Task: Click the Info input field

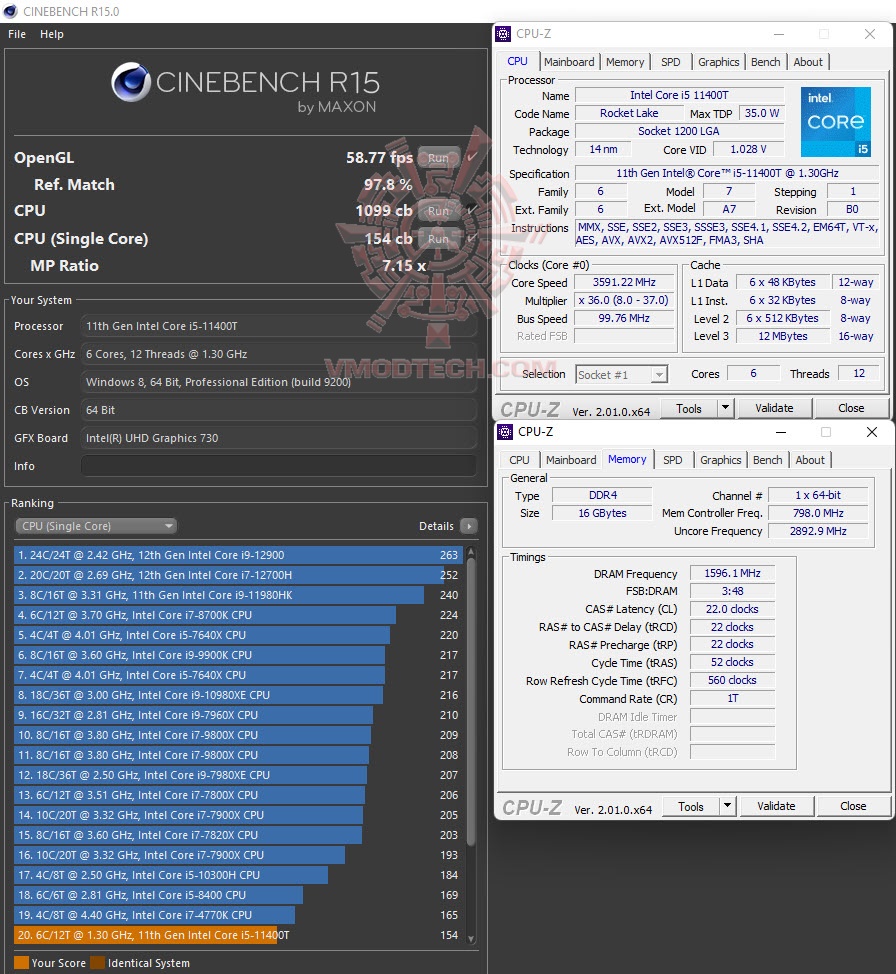Action: tap(278, 466)
